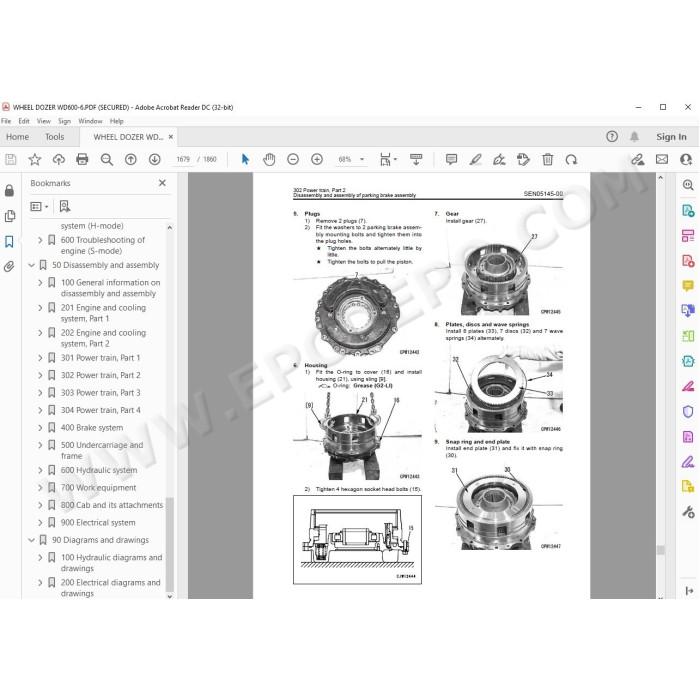
Task: Open notifications bell
Action: (x=634, y=137)
